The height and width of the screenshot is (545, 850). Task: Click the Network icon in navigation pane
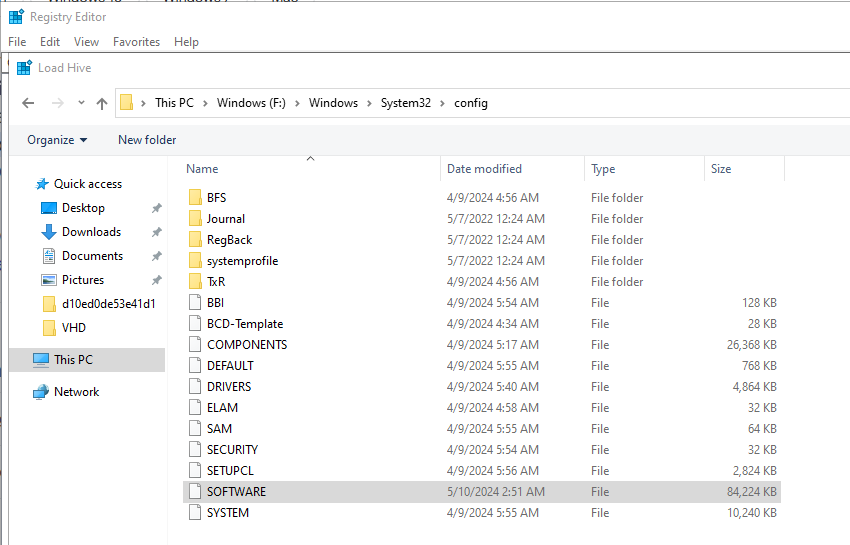(x=41, y=392)
